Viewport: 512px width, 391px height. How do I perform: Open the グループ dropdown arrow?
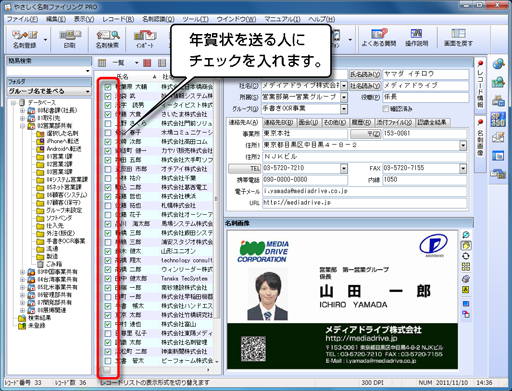tap(344, 109)
